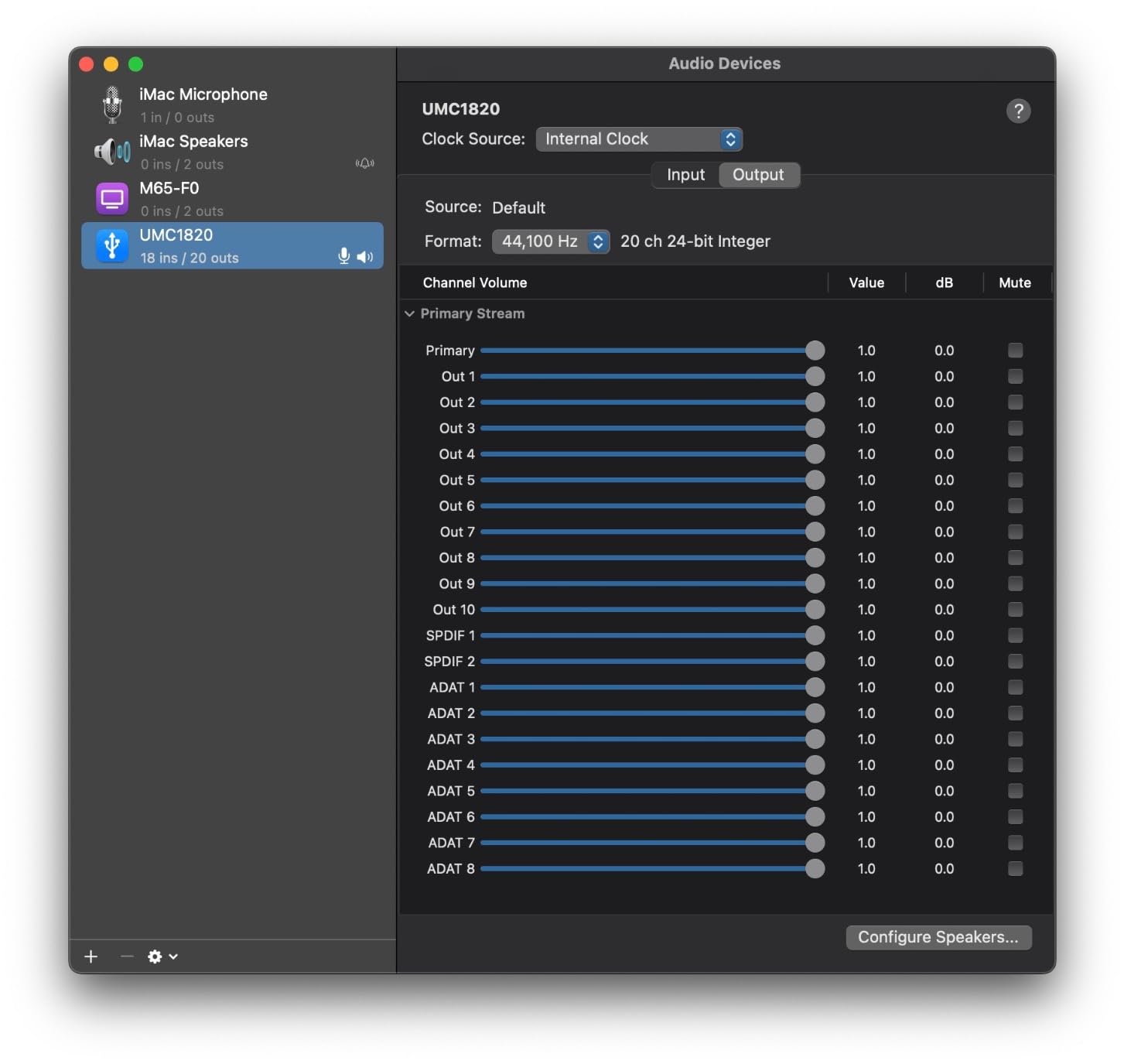This screenshot has width=1124, height=1064.
Task: Click the Out 5 volume slider knob
Action: [x=815, y=480]
